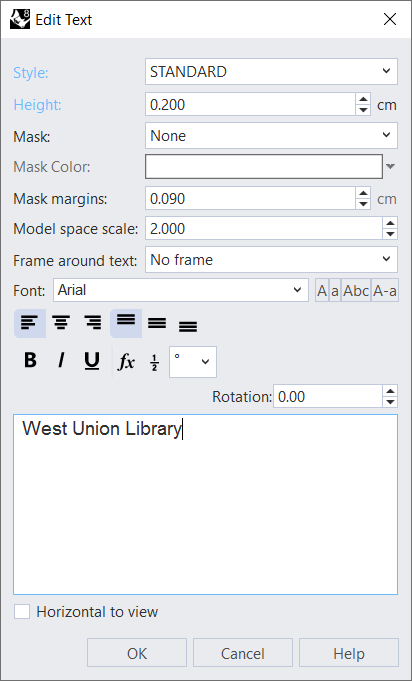Image resolution: width=412 pixels, height=681 pixels.
Task: Set vertical alignment to bottom
Action: (x=188, y=323)
